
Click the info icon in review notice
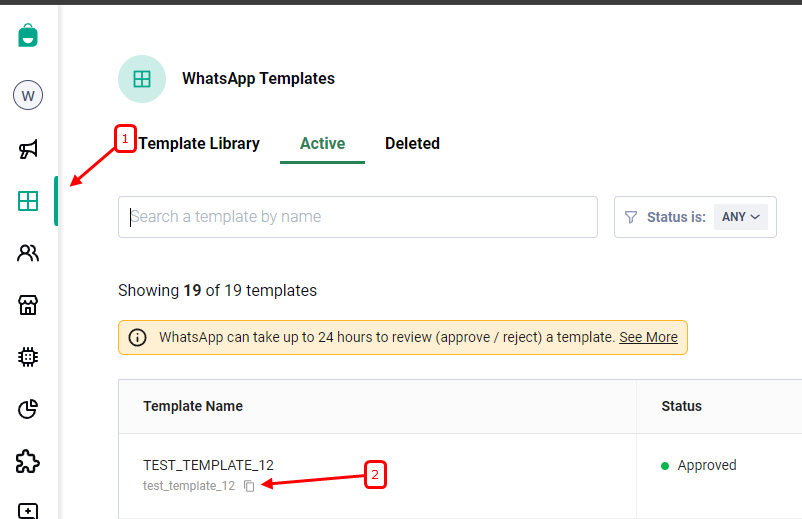point(138,337)
